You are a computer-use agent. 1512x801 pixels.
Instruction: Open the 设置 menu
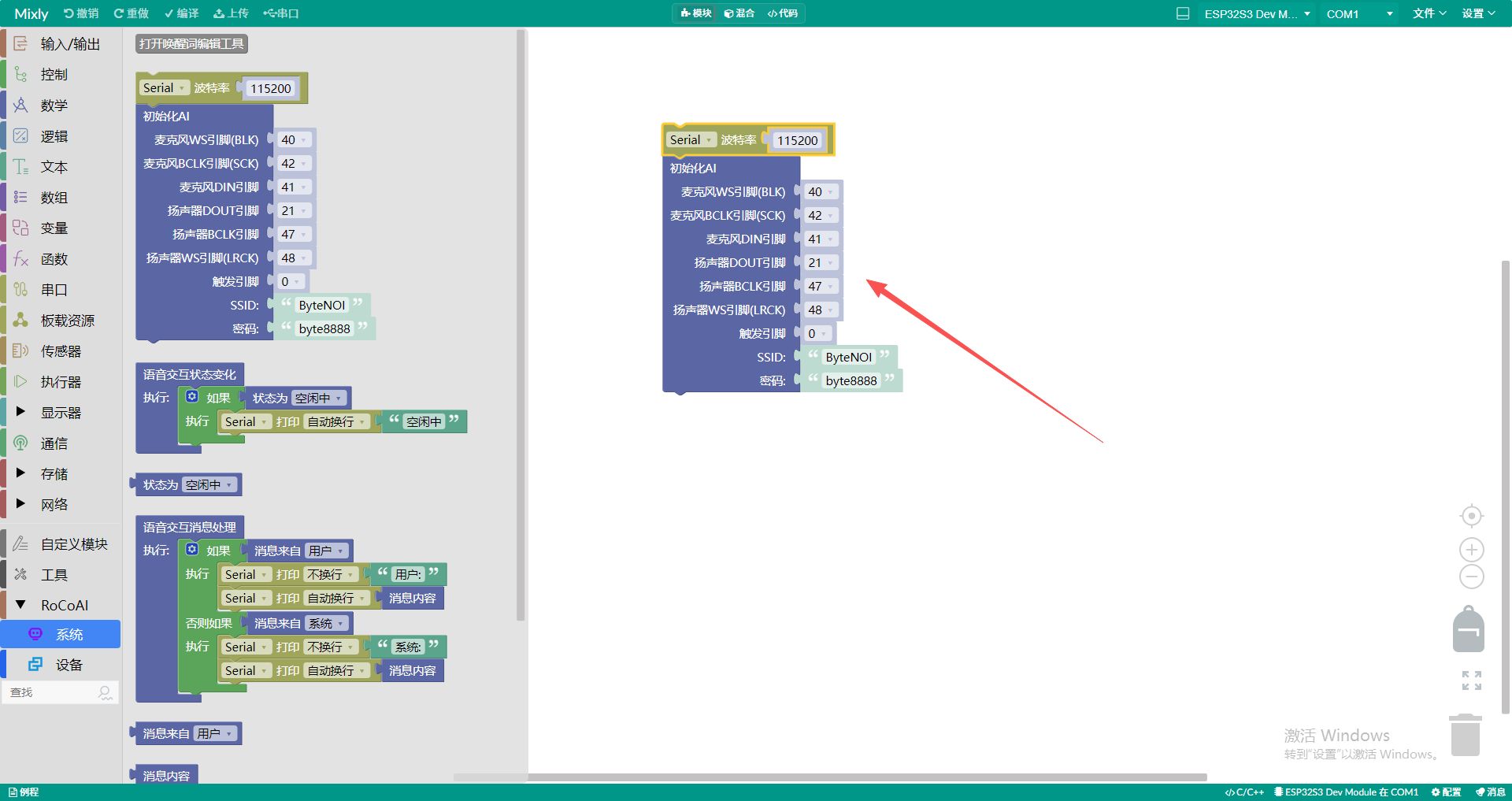tap(1478, 13)
